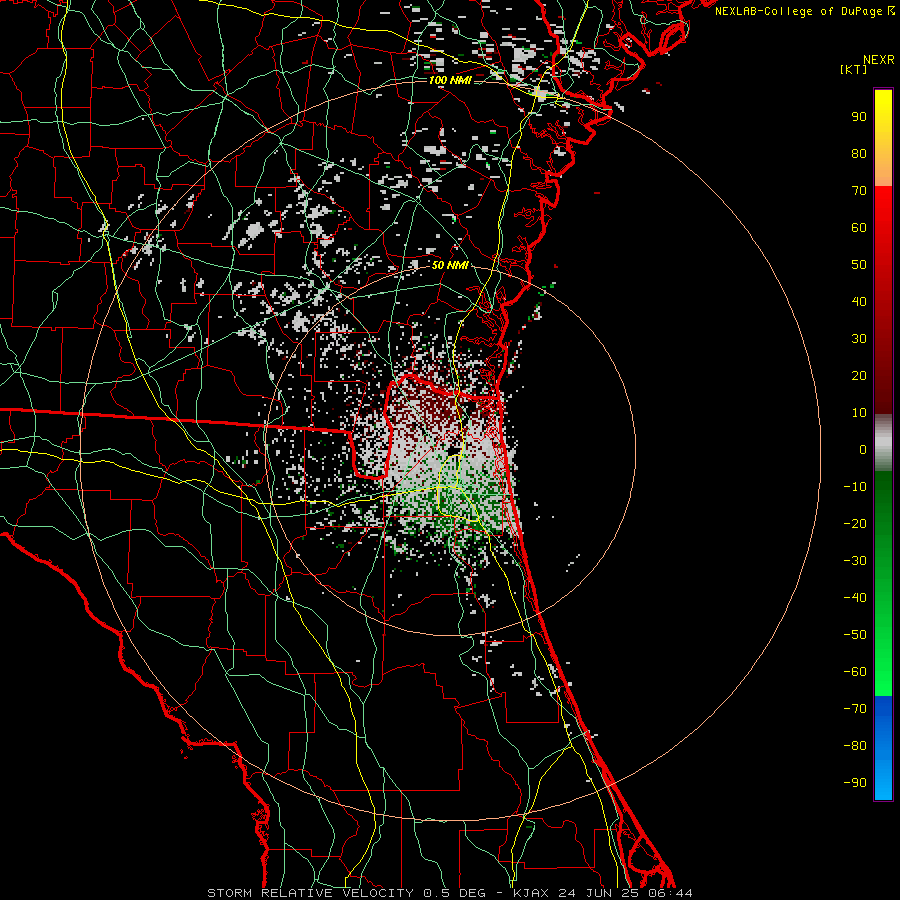Click the -30 value on the velocity scale
Screen dimensions: 900x900
click(855, 561)
